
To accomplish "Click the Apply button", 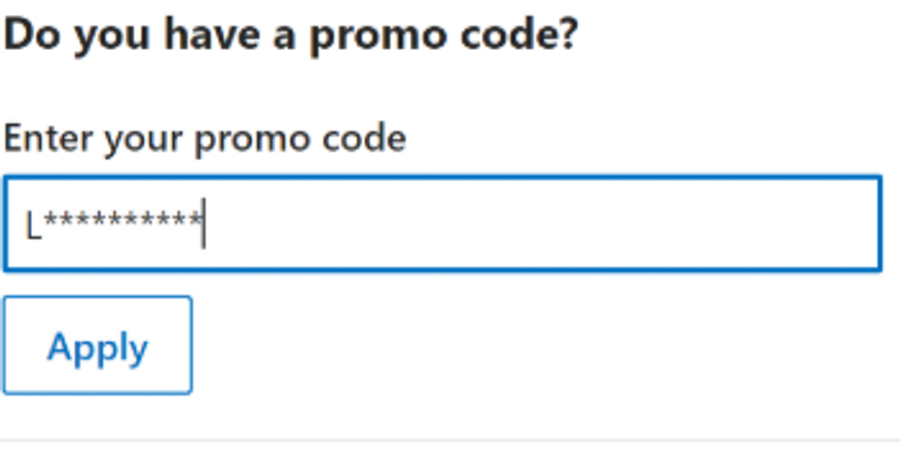I will (x=97, y=346).
